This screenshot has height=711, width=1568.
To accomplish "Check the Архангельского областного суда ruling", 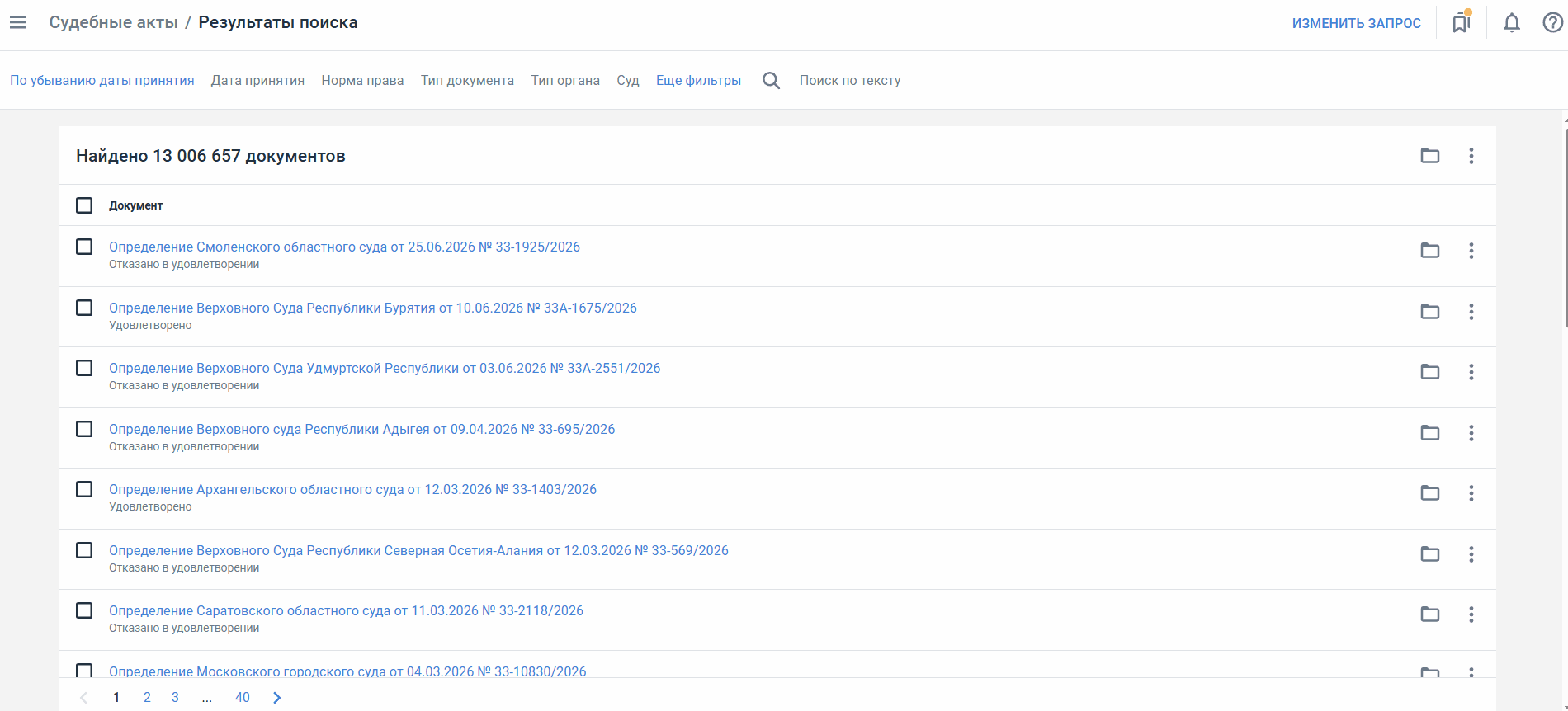I will [84, 489].
